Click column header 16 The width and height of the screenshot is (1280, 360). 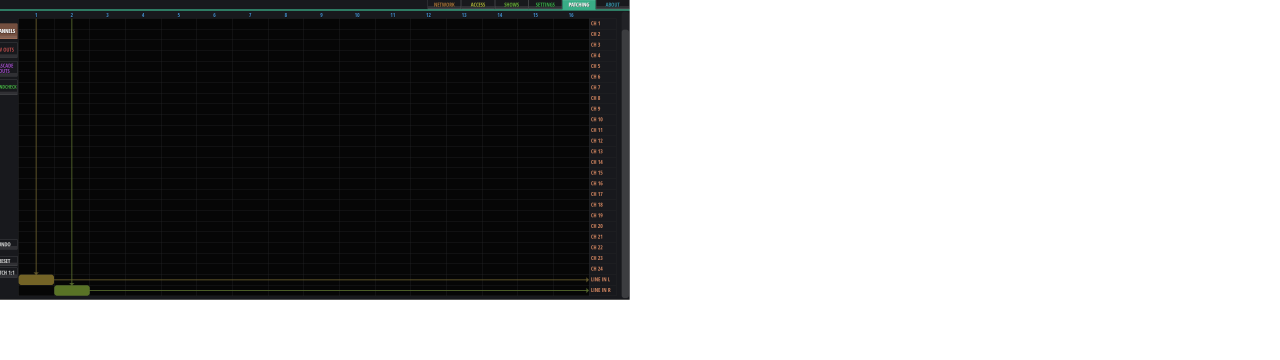(x=571, y=15)
